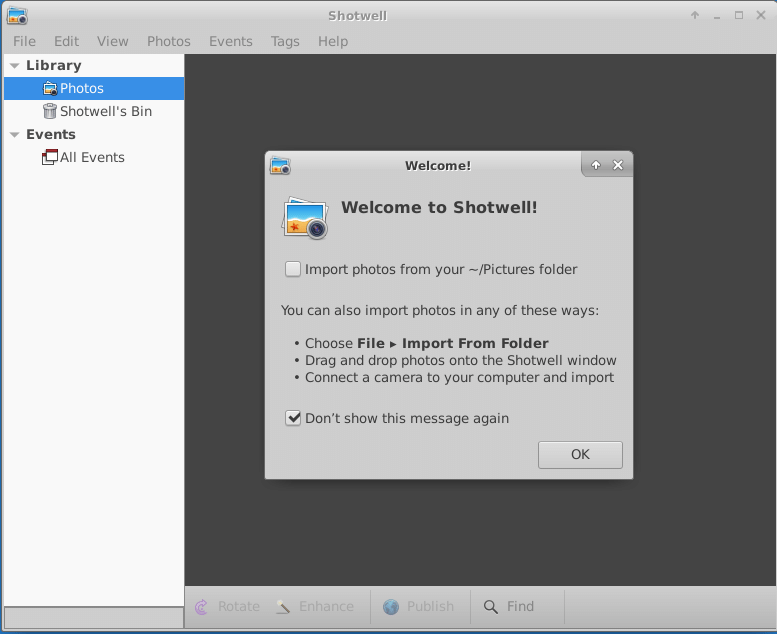Open the File menu

pos(24,41)
